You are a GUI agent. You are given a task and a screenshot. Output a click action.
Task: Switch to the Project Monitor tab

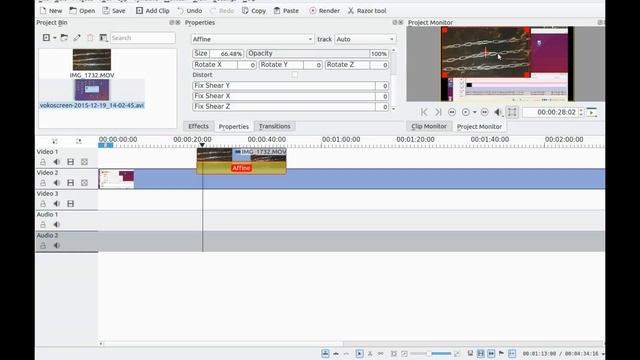[479, 127]
